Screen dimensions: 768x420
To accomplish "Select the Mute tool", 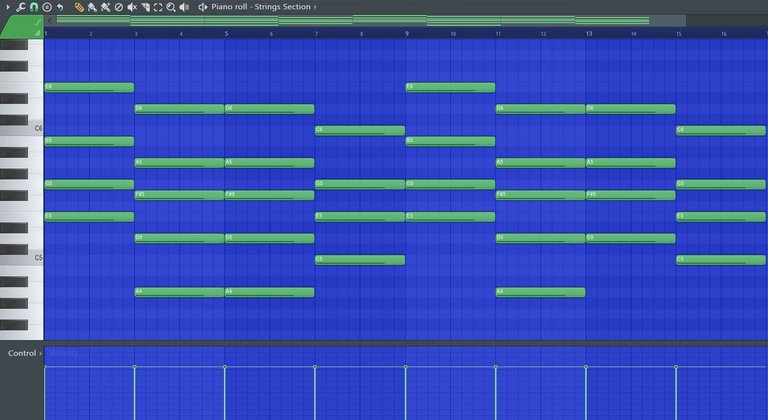I will [x=132, y=7].
